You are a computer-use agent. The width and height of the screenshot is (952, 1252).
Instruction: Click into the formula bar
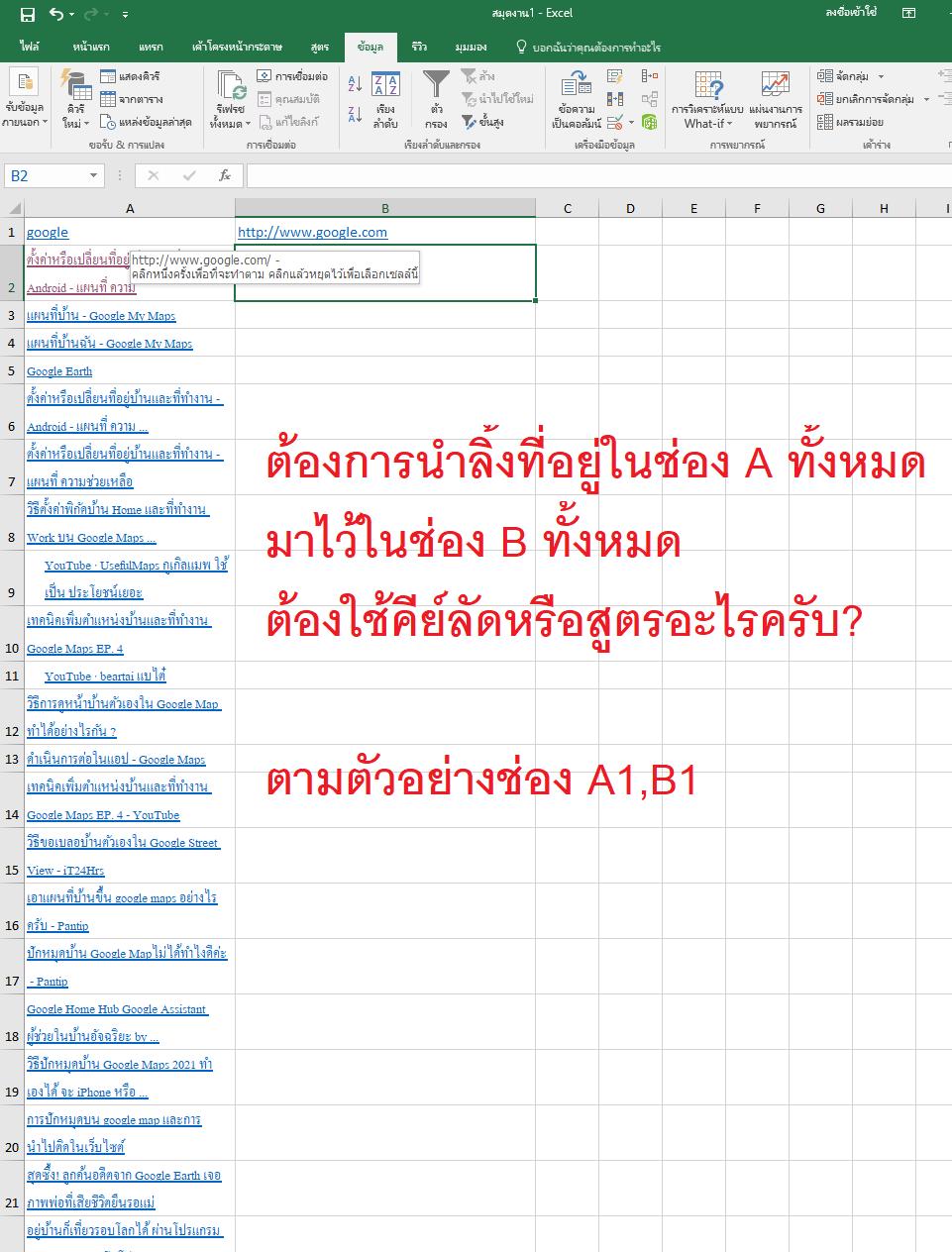coord(598,175)
